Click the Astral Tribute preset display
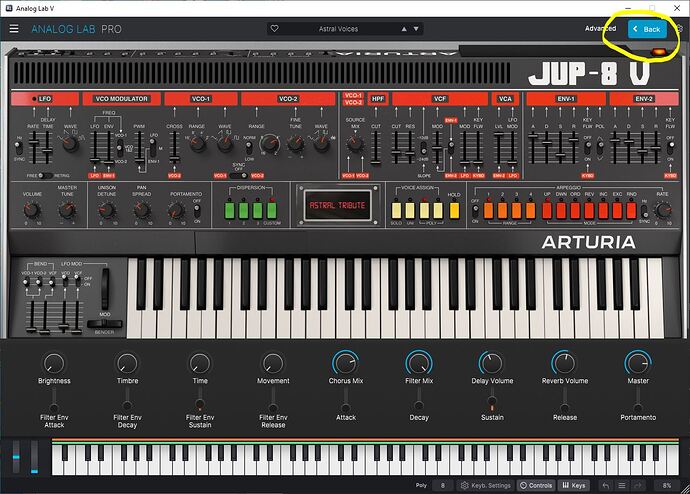Screen dimensions: 690x494 (x=338, y=205)
